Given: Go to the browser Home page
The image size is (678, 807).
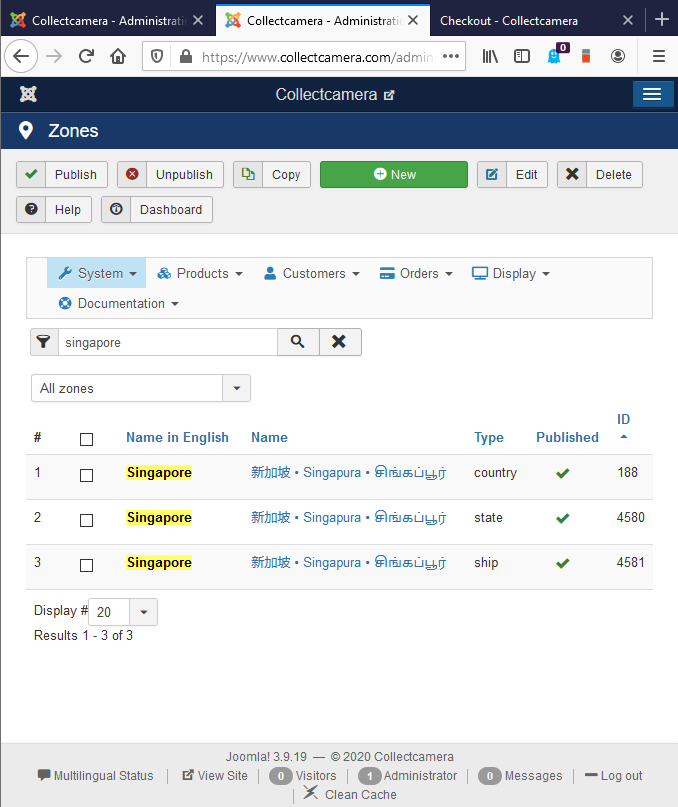Looking at the screenshot, I should click(x=118, y=56).
